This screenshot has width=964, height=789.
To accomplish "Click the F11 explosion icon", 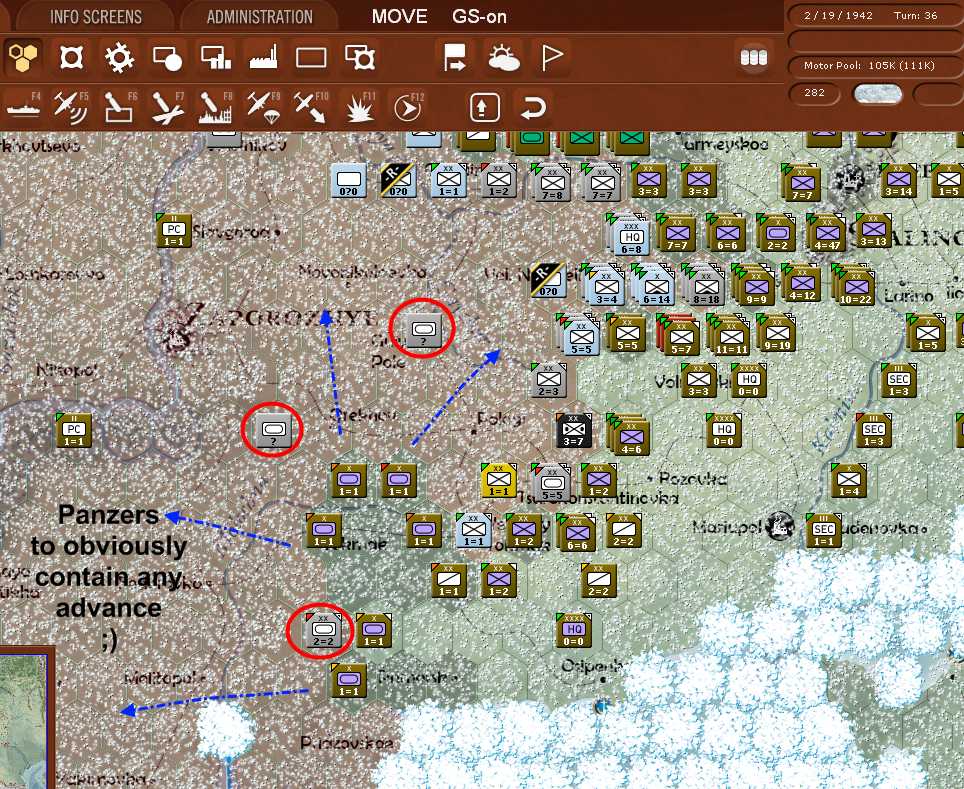I will pos(360,109).
